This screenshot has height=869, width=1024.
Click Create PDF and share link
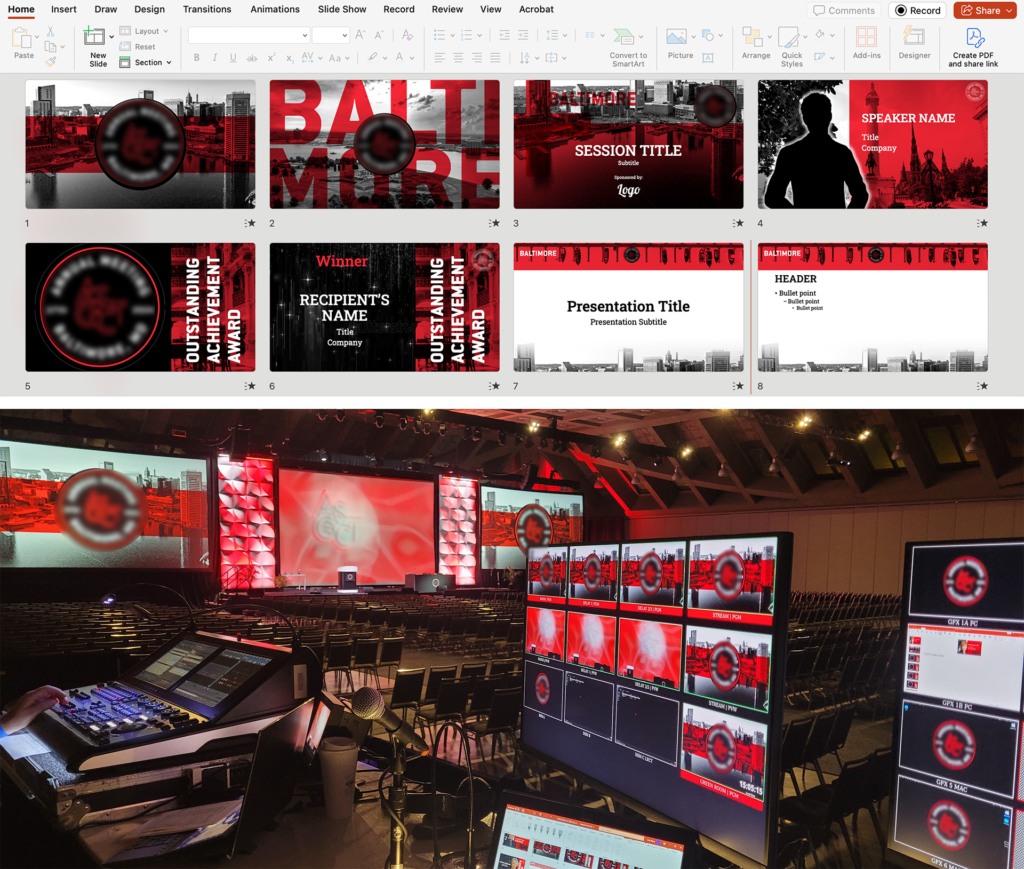[974, 47]
